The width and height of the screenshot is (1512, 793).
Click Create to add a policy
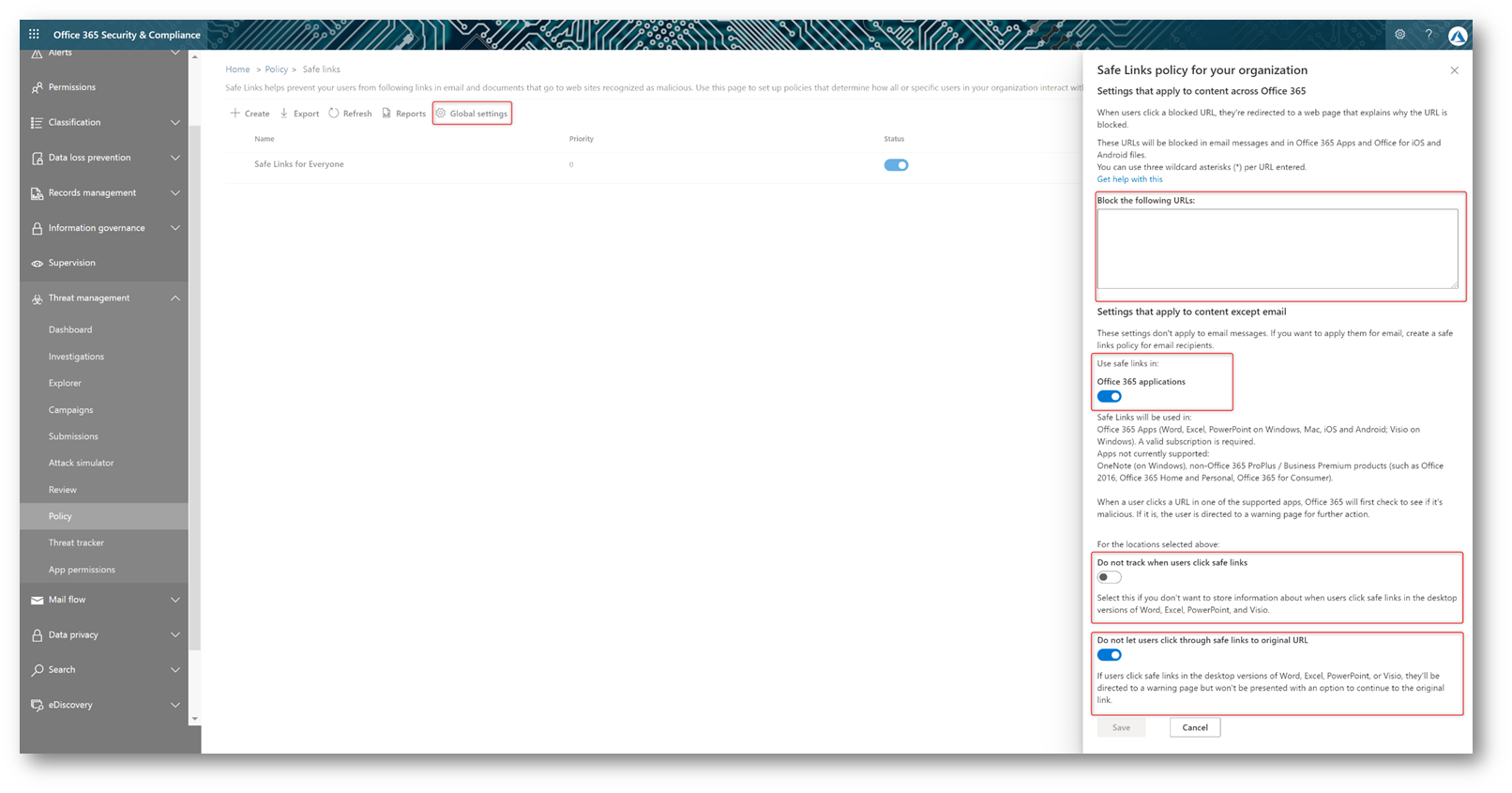[x=250, y=114]
